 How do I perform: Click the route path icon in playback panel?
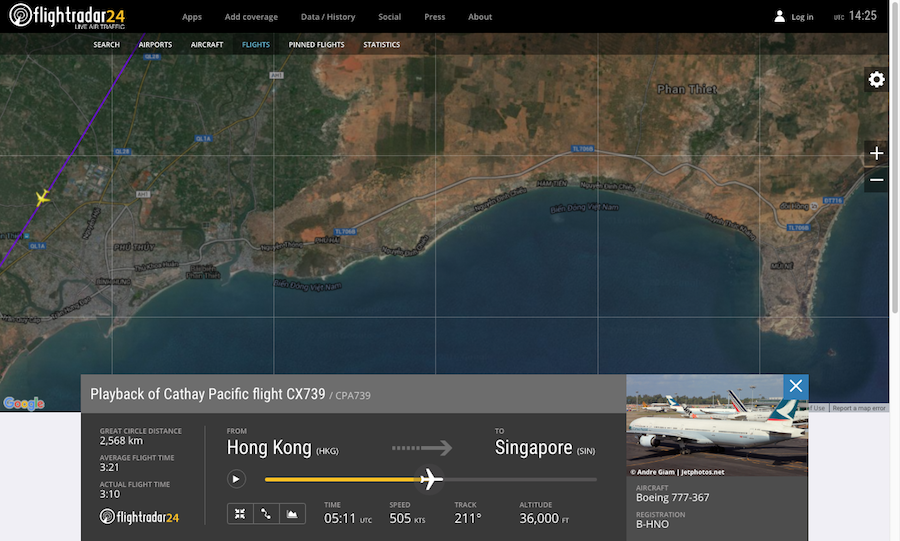266,513
